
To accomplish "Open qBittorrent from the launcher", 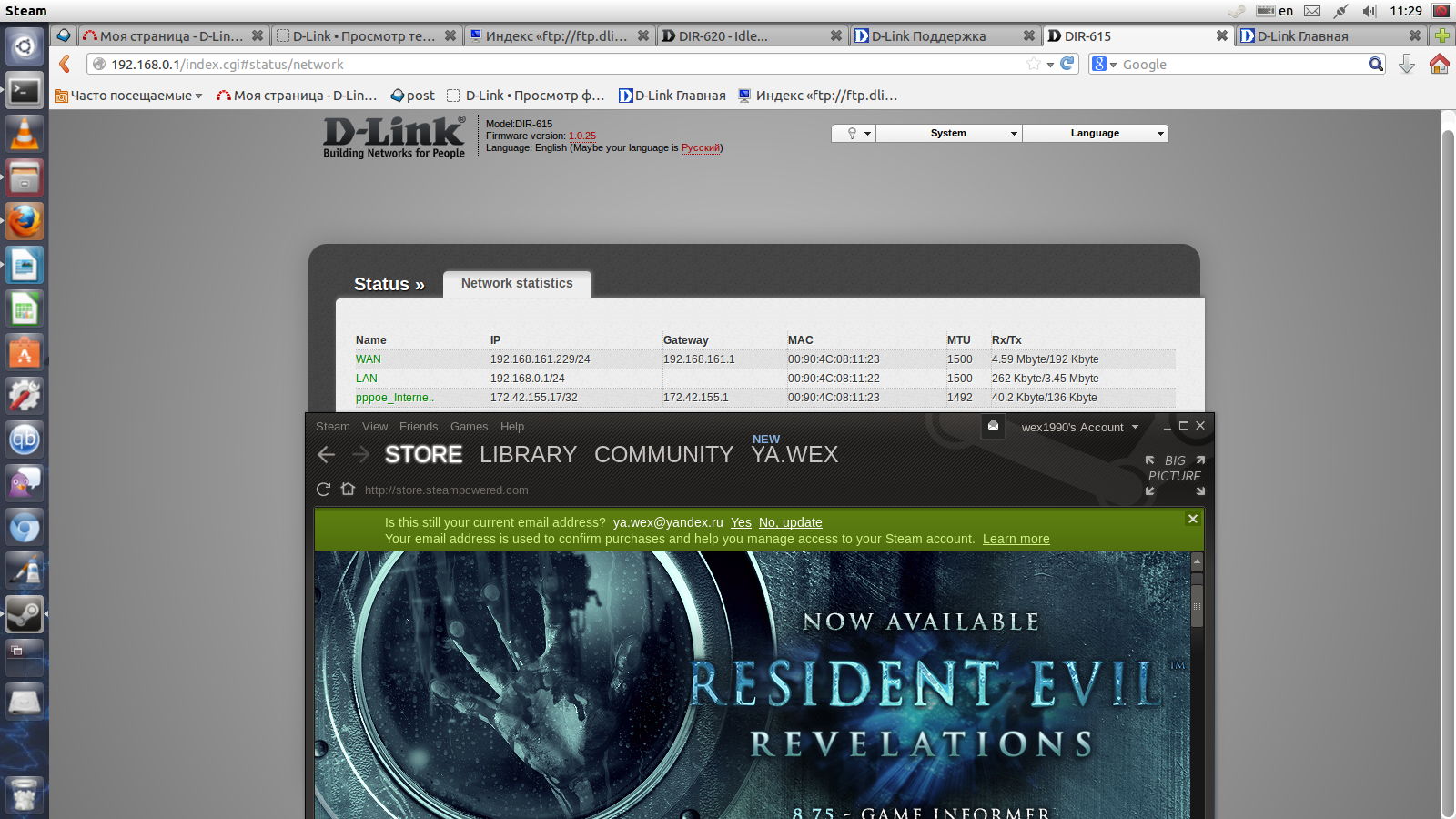I will tap(25, 440).
